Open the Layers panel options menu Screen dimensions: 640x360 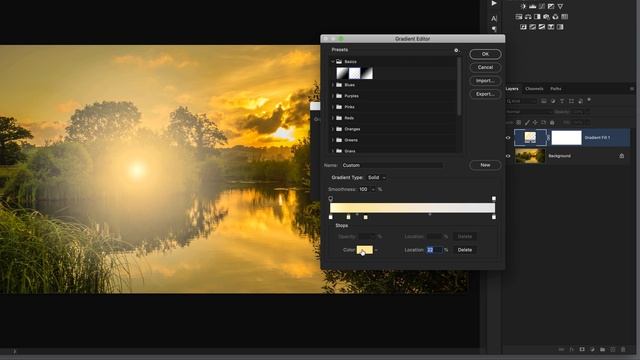631,89
